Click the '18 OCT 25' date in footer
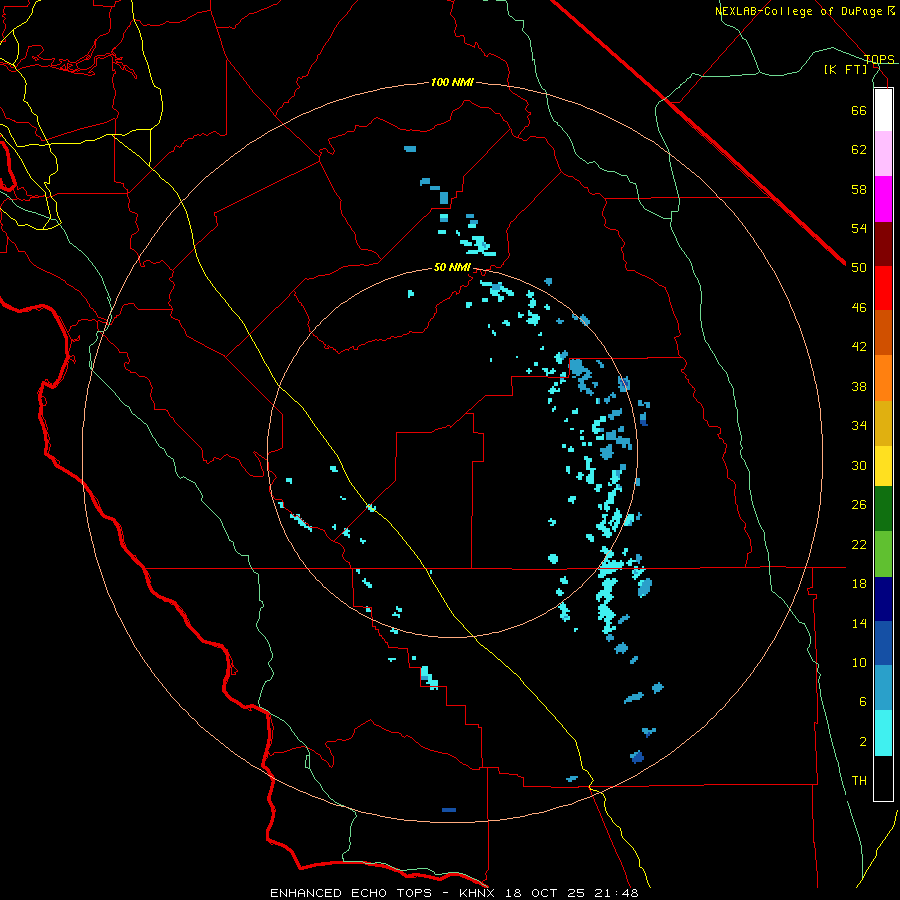The height and width of the screenshot is (900, 900). (545, 893)
